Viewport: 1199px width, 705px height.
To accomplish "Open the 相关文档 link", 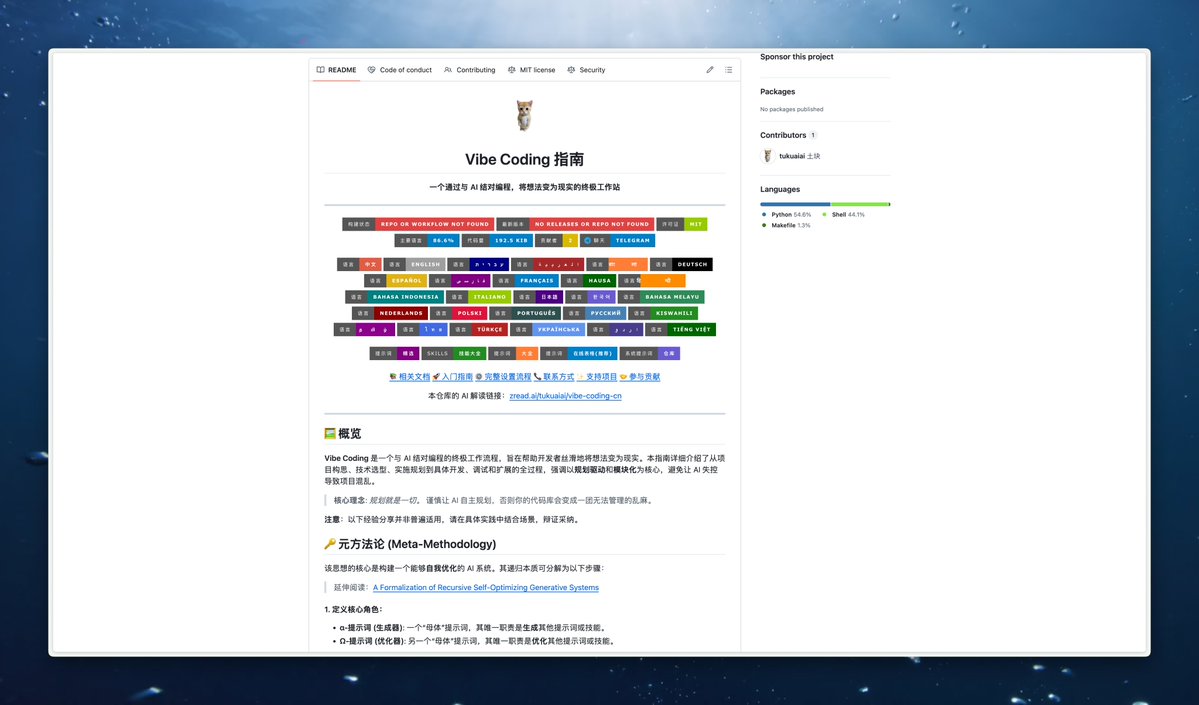I will click(x=410, y=377).
